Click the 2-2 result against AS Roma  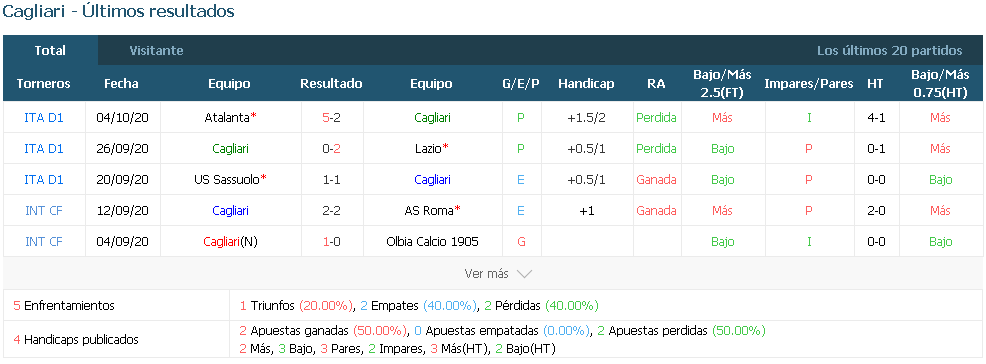(x=331, y=211)
